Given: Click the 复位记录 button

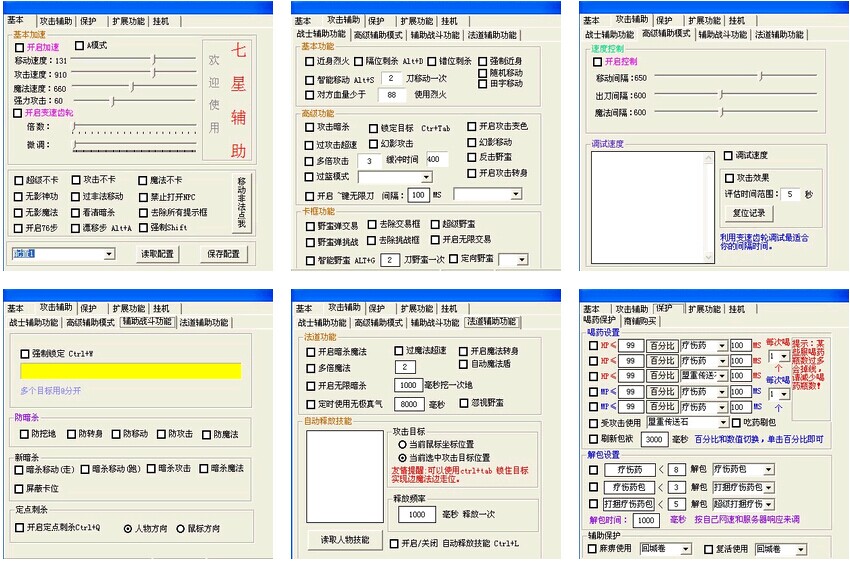Looking at the screenshot, I should coord(749,213).
